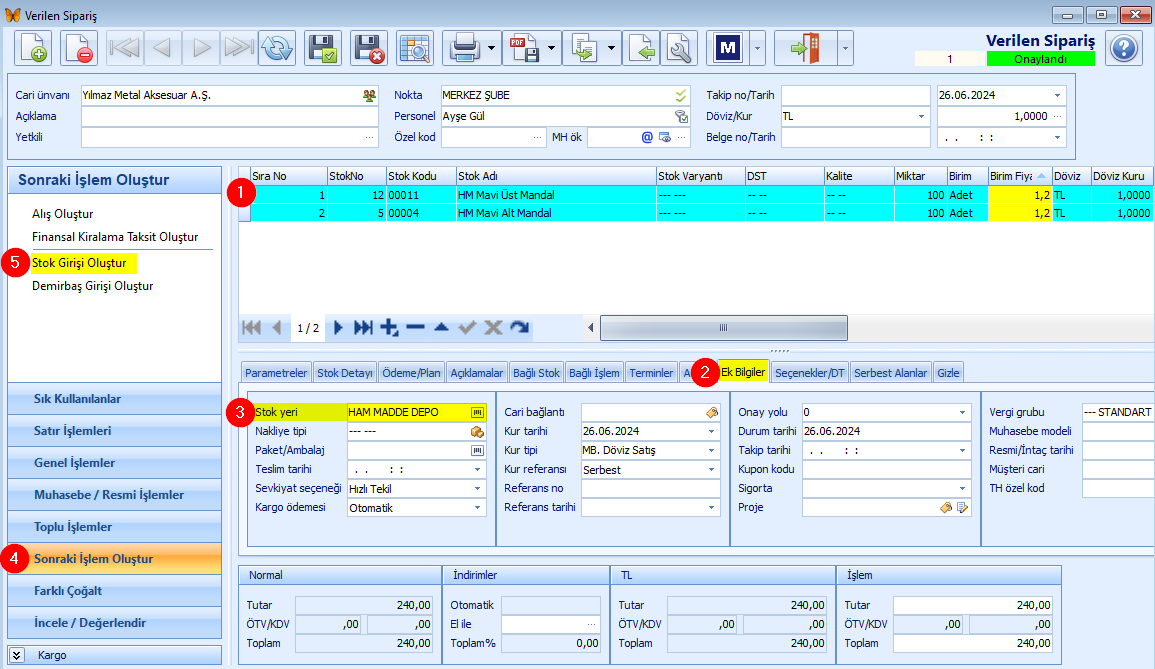
Task: Click the delete record icon with red minus
Action: point(78,49)
